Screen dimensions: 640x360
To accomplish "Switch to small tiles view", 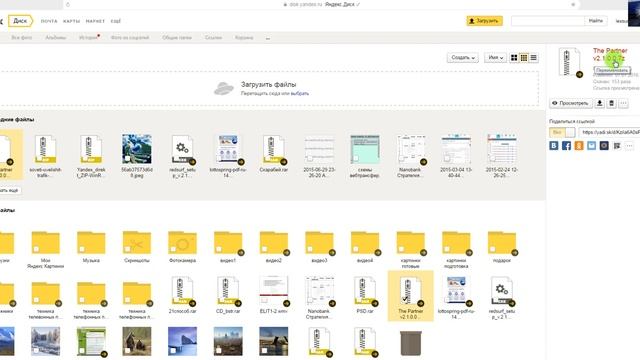I will (524, 58).
